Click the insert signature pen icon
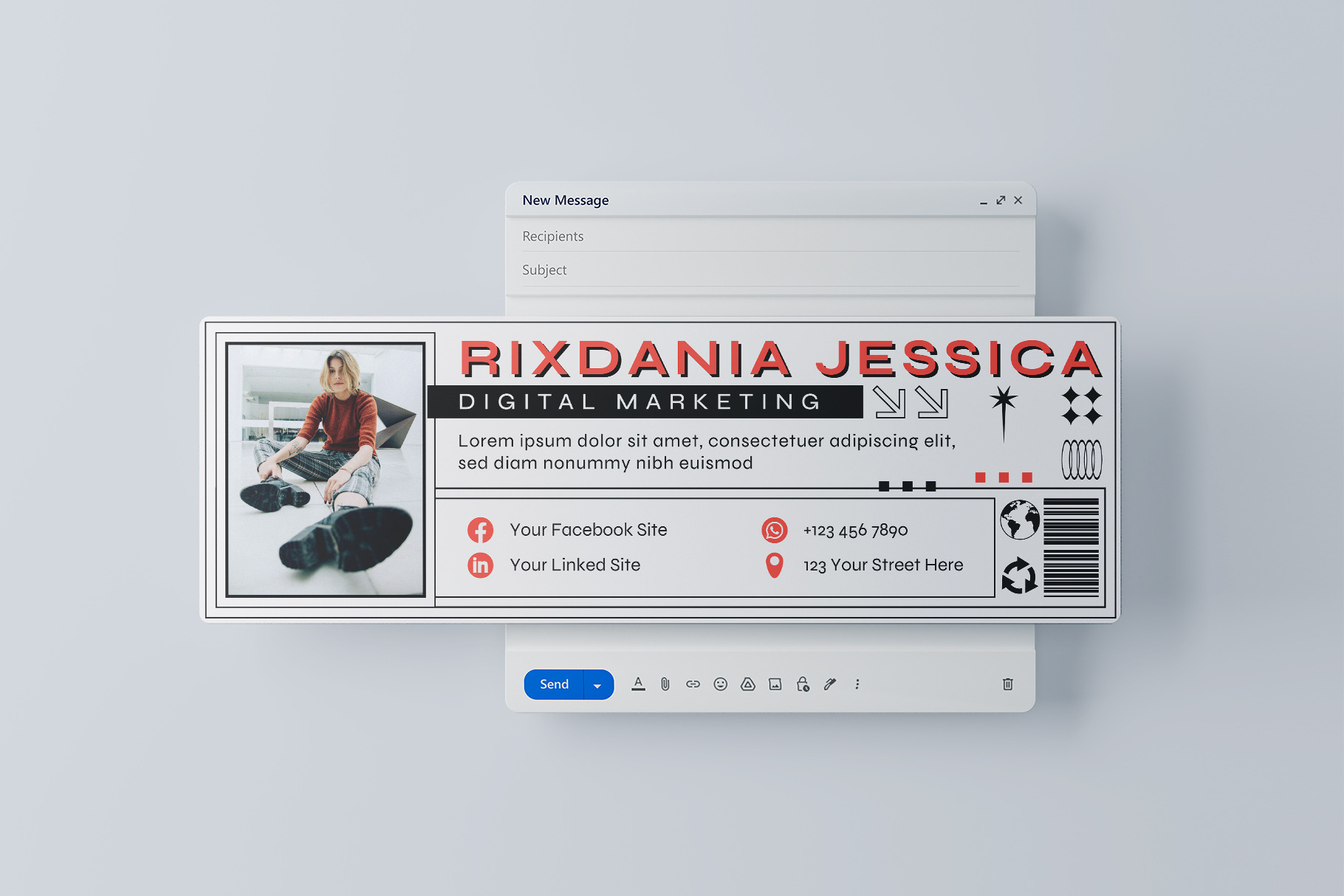 coord(830,684)
